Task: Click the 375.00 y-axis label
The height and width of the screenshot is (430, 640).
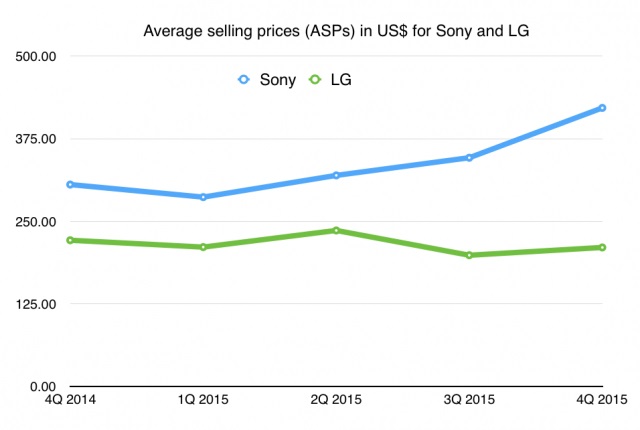Action: 36,139
